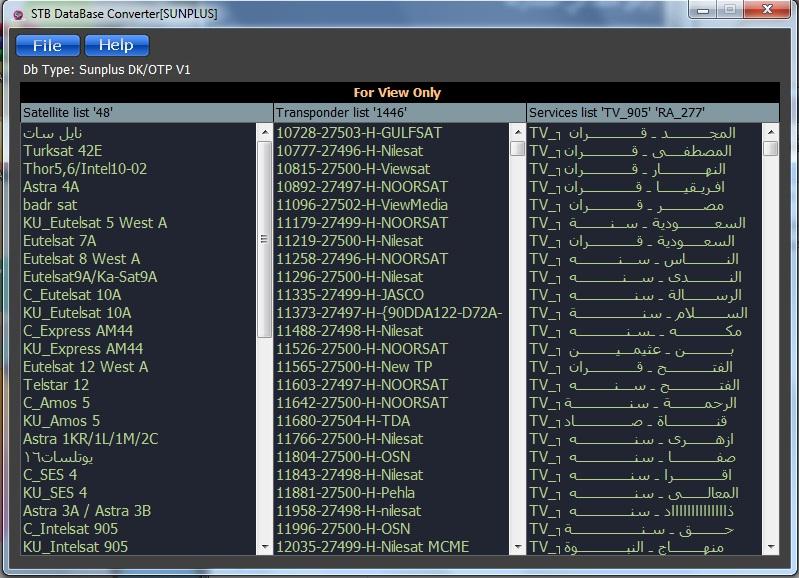Select the KU_SES 4 satellite
The image size is (799, 578).
coord(138,493)
